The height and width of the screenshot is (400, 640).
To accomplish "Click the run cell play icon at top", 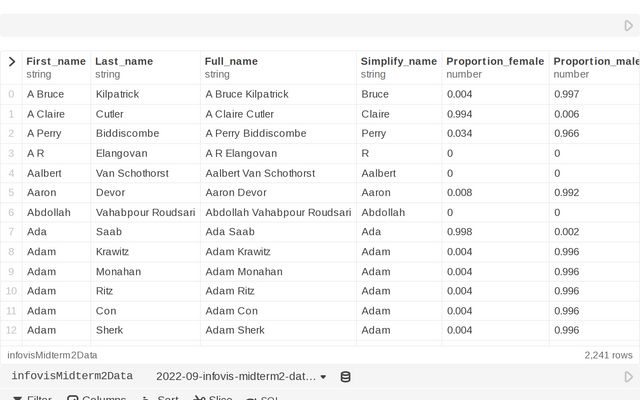I will pos(628,26).
